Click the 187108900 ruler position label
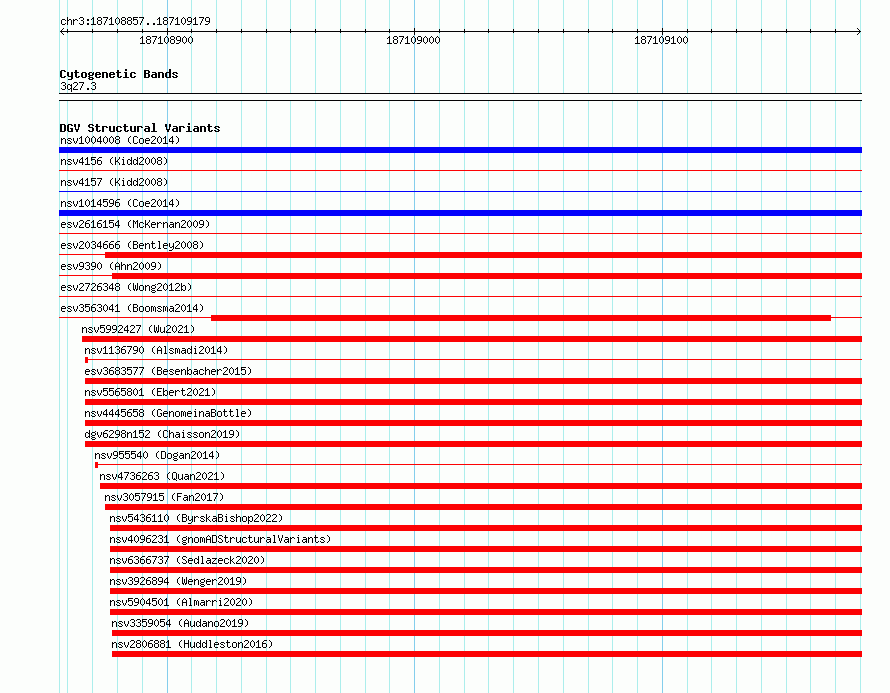This screenshot has height=693, width=890. (166, 40)
